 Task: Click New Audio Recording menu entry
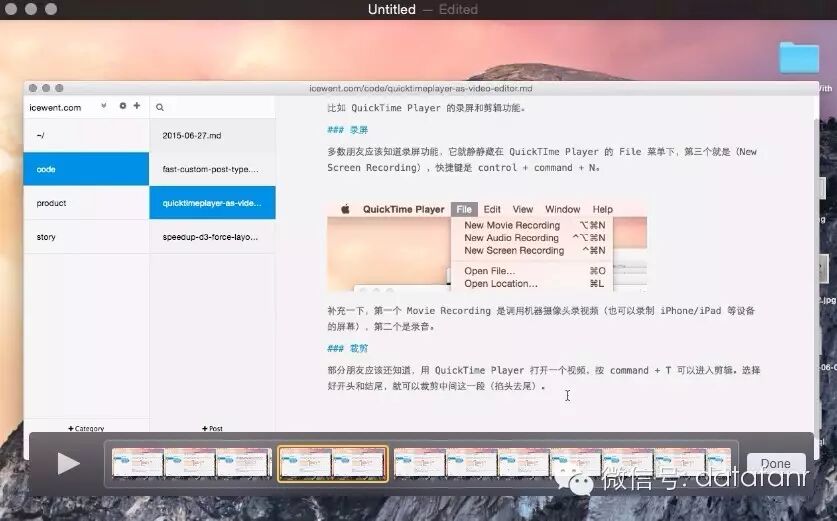pos(535,238)
